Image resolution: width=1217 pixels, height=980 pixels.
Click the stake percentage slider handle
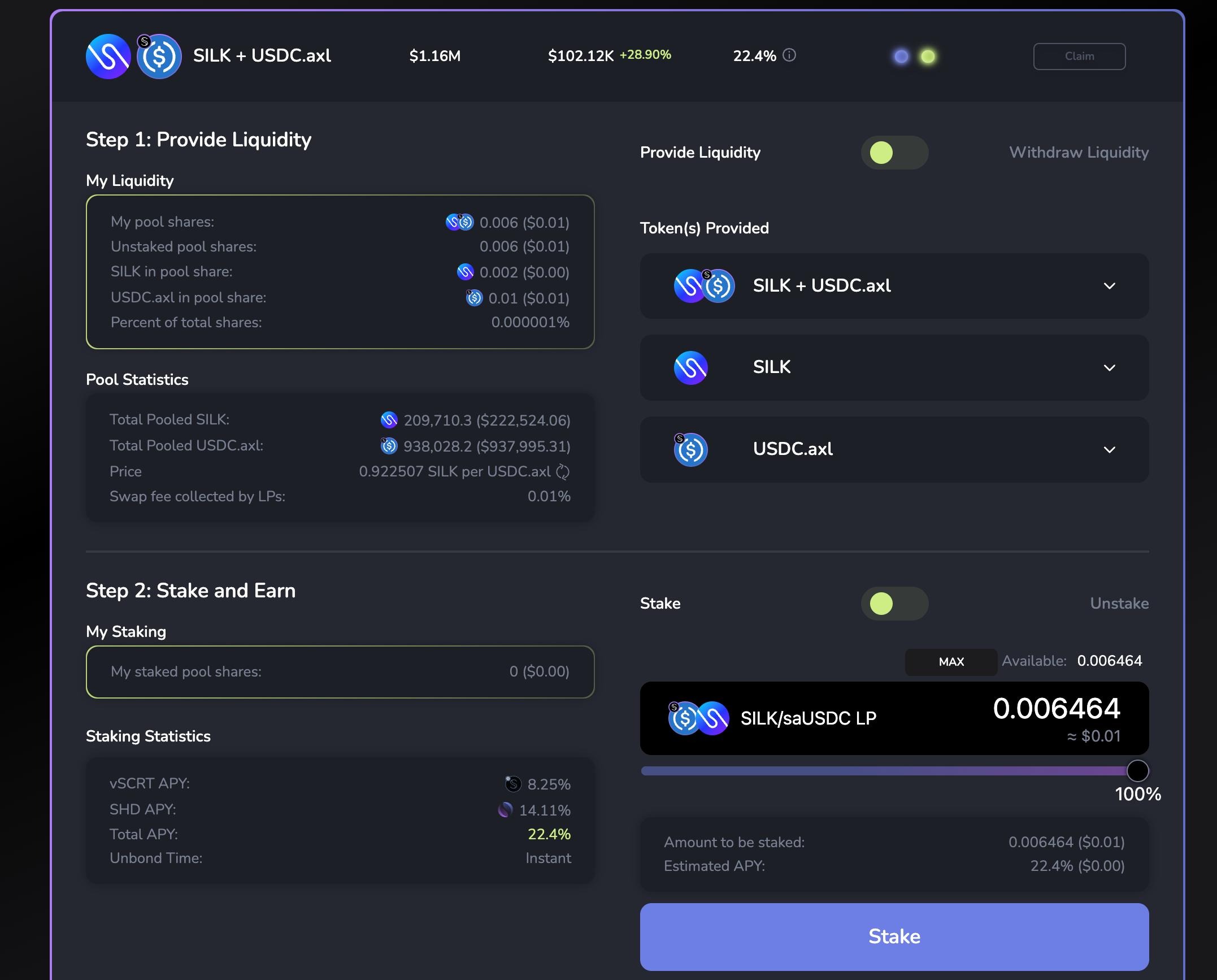click(1137, 770)
